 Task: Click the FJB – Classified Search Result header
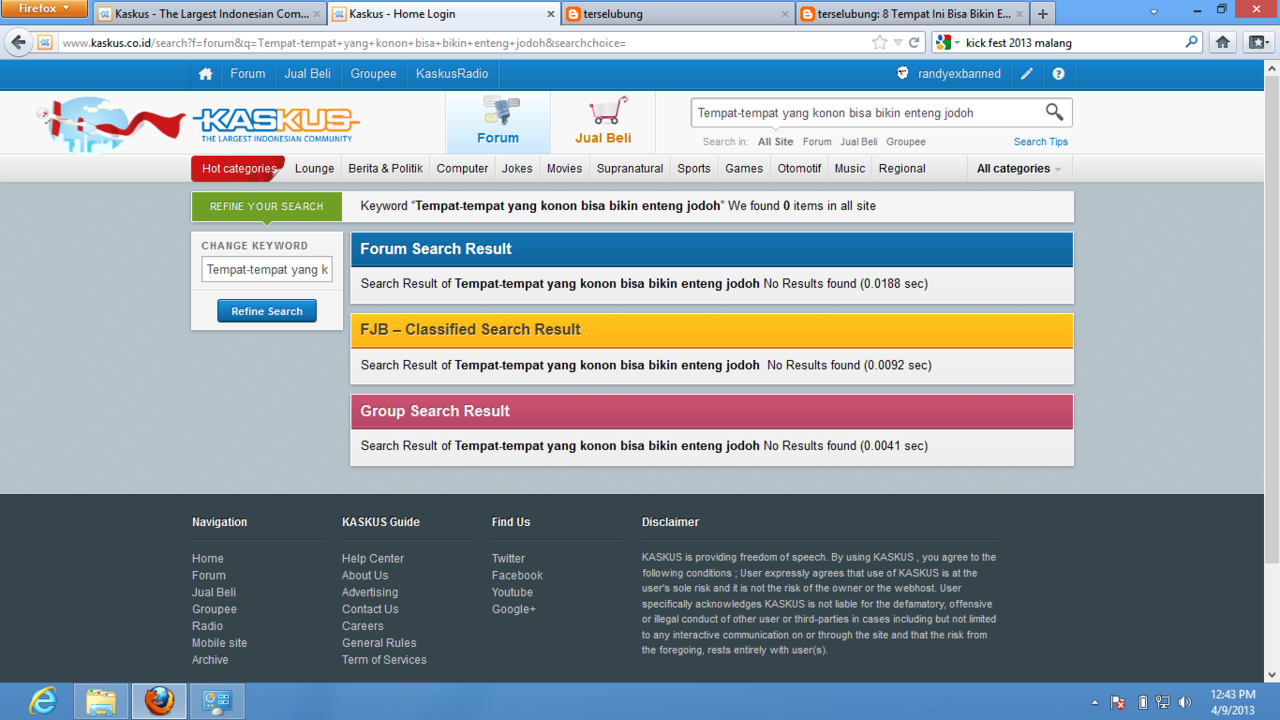tap(711, 330)
